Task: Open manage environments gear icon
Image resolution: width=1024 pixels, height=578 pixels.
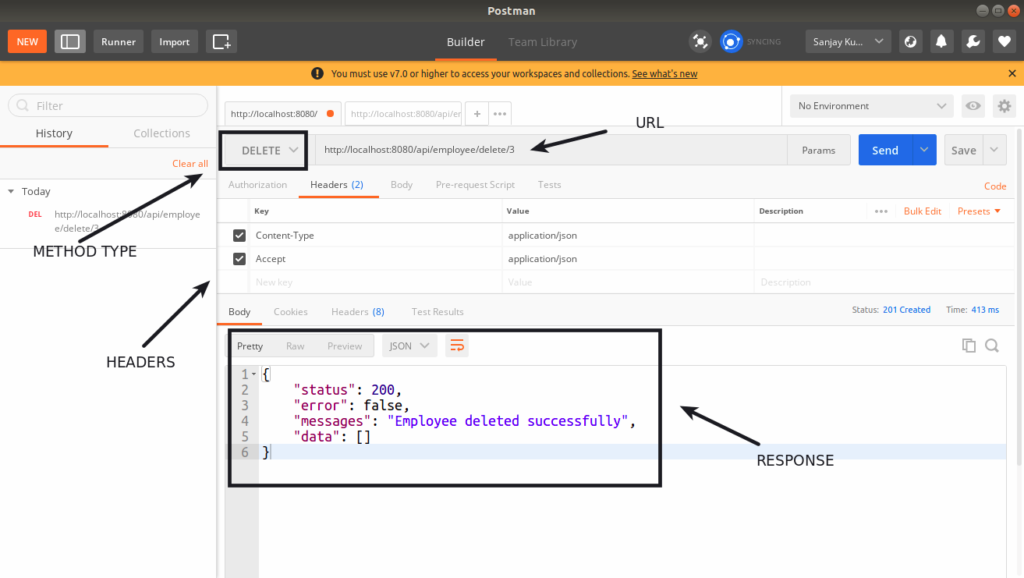Action: [x=1004, y=106]
